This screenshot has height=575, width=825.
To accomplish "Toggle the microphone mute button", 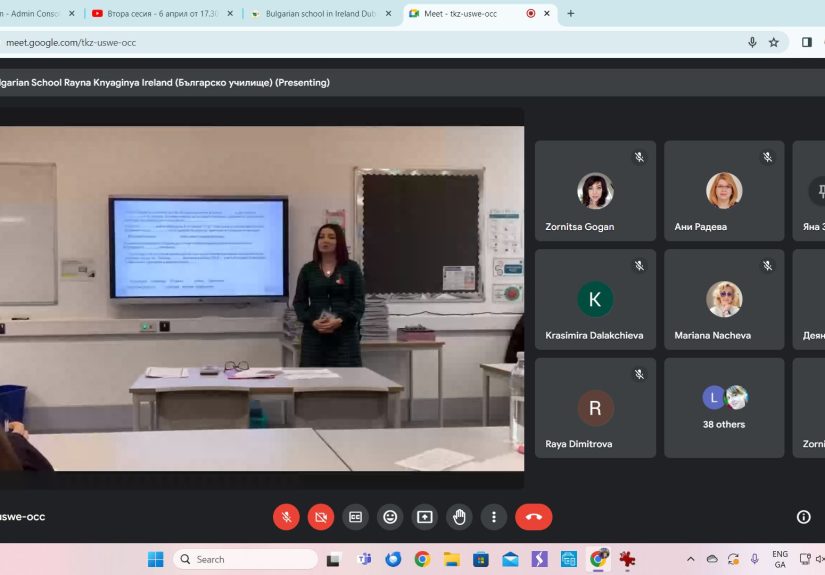I will (286, 517).
